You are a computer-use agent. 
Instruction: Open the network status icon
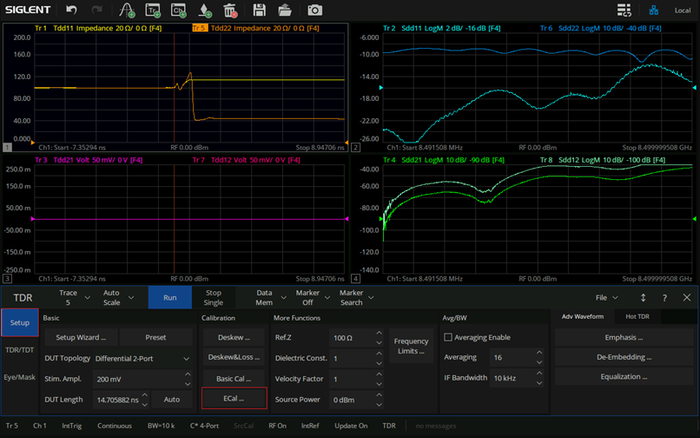pos(653,10)
